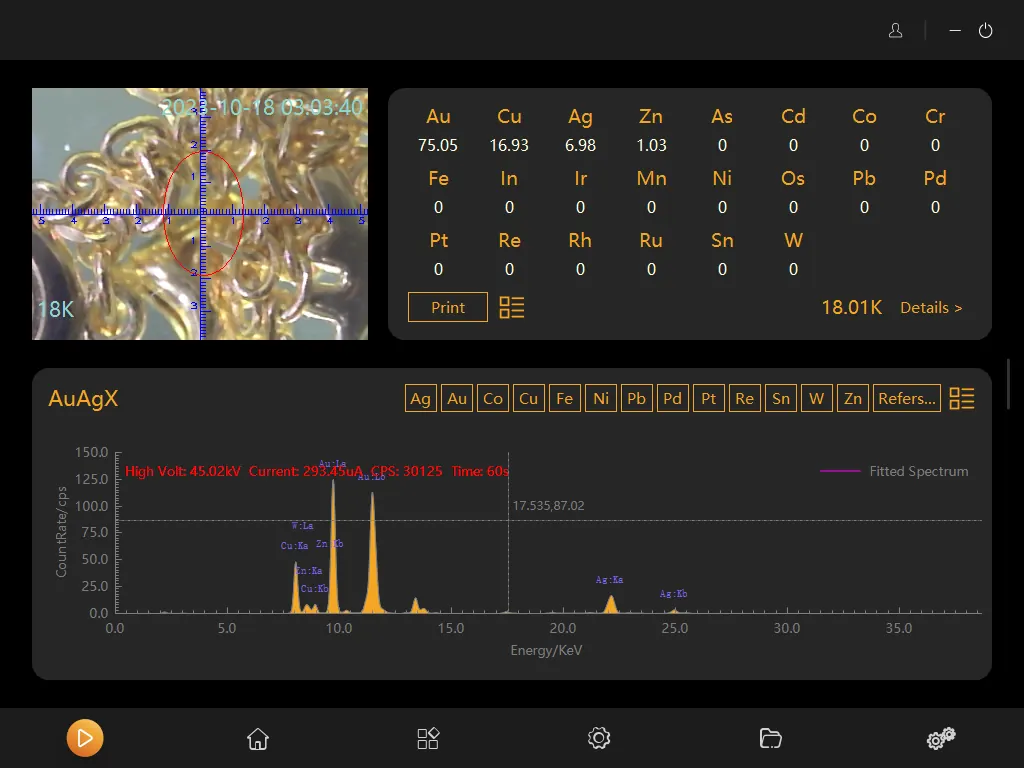Image resolution: width=1024 pixels, height=768 pixels.
Task: Toggle the Cu element line marker
Action: 529,399
